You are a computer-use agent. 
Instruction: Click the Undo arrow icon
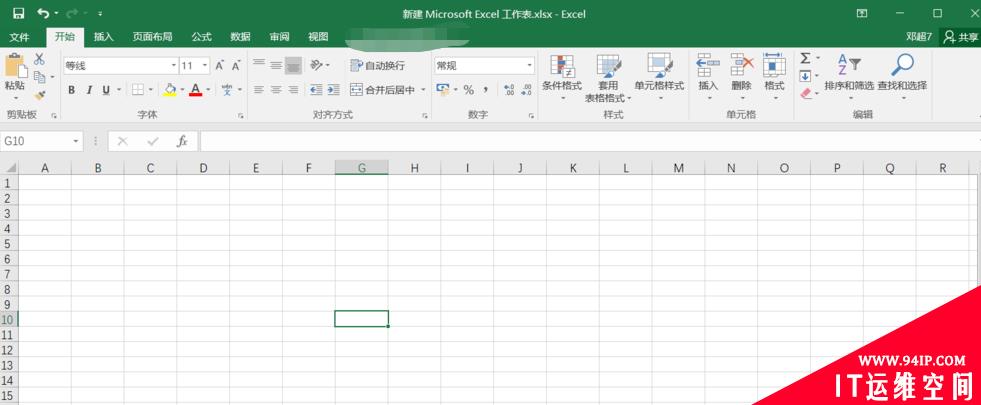tap(43, 13)
